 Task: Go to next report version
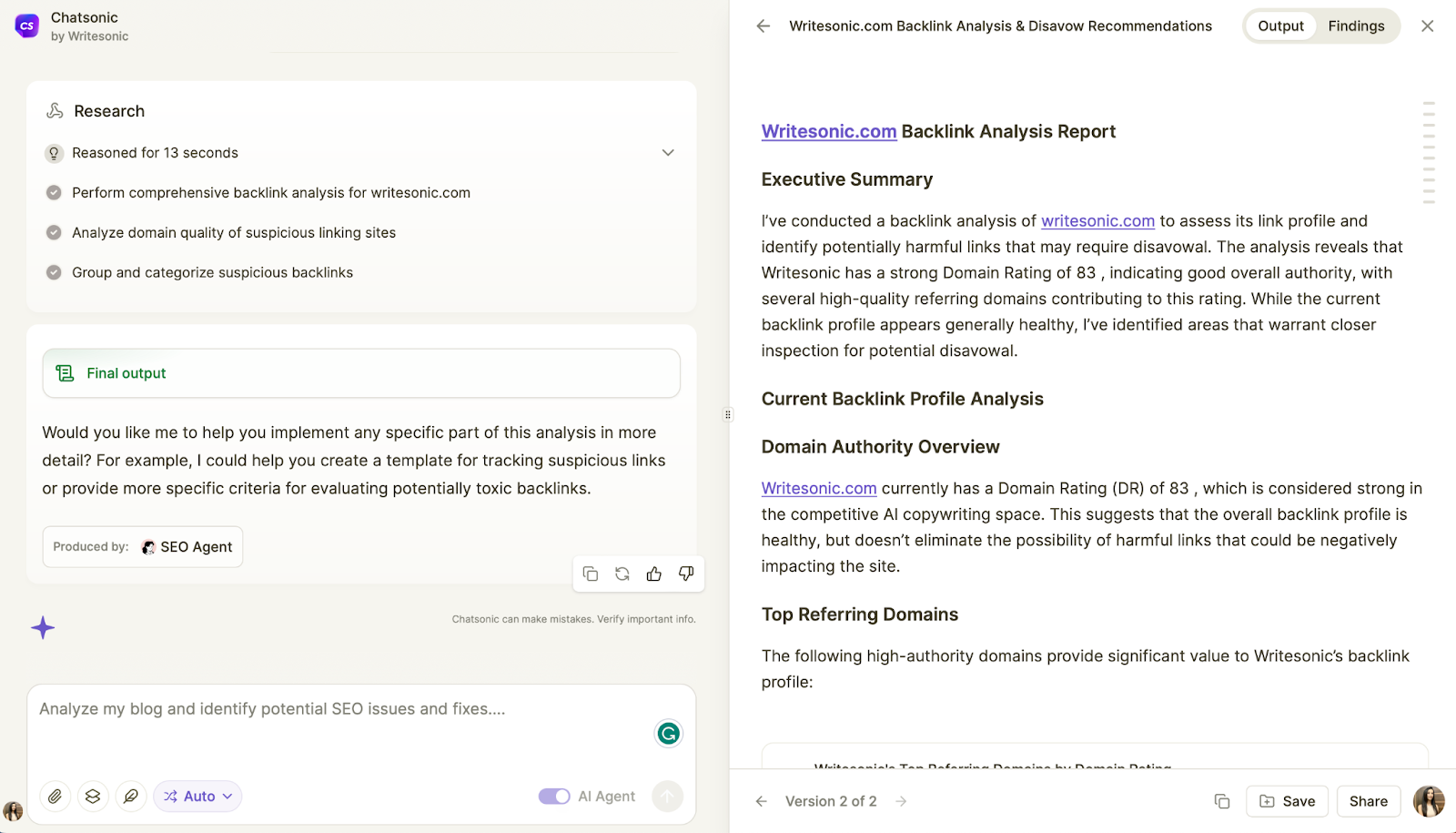click(x=901, y=802)
